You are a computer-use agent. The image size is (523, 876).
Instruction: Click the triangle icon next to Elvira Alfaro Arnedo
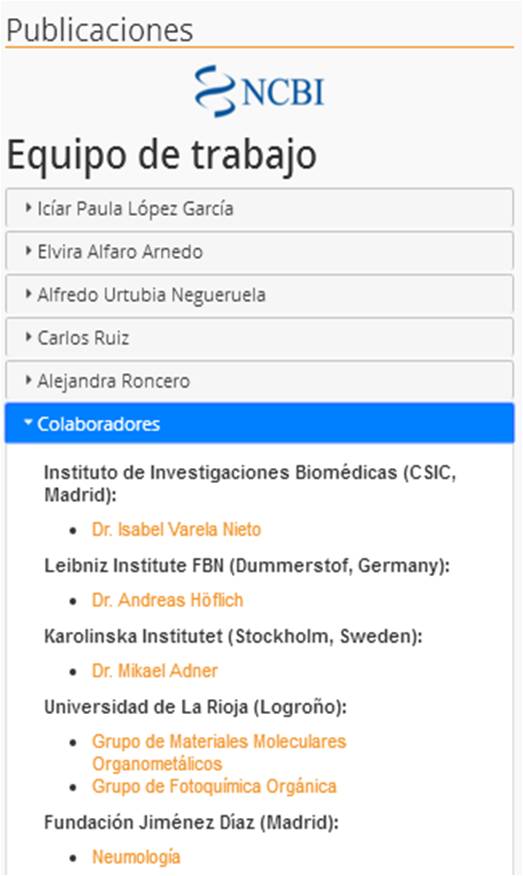tap(28, 251)
